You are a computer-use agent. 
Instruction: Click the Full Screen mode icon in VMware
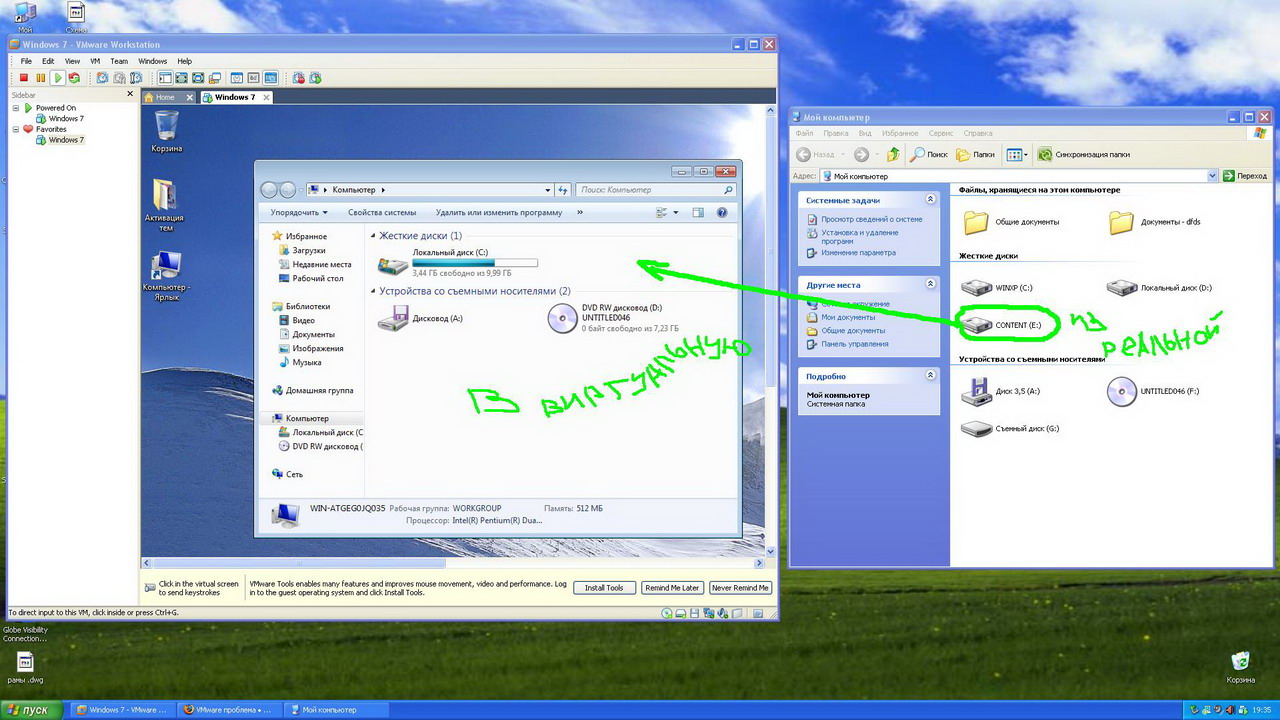[198, 78]
